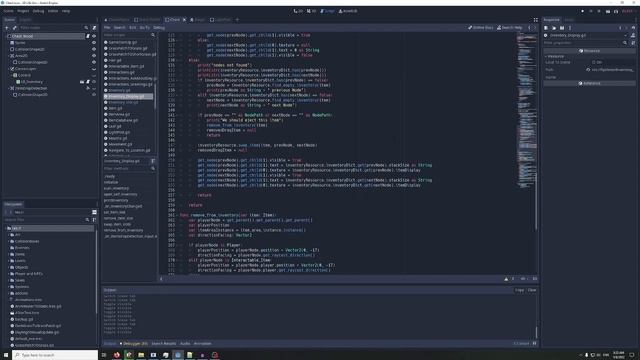Open the AssetLib workspace

pyautogui.click(x=348, y=11)
